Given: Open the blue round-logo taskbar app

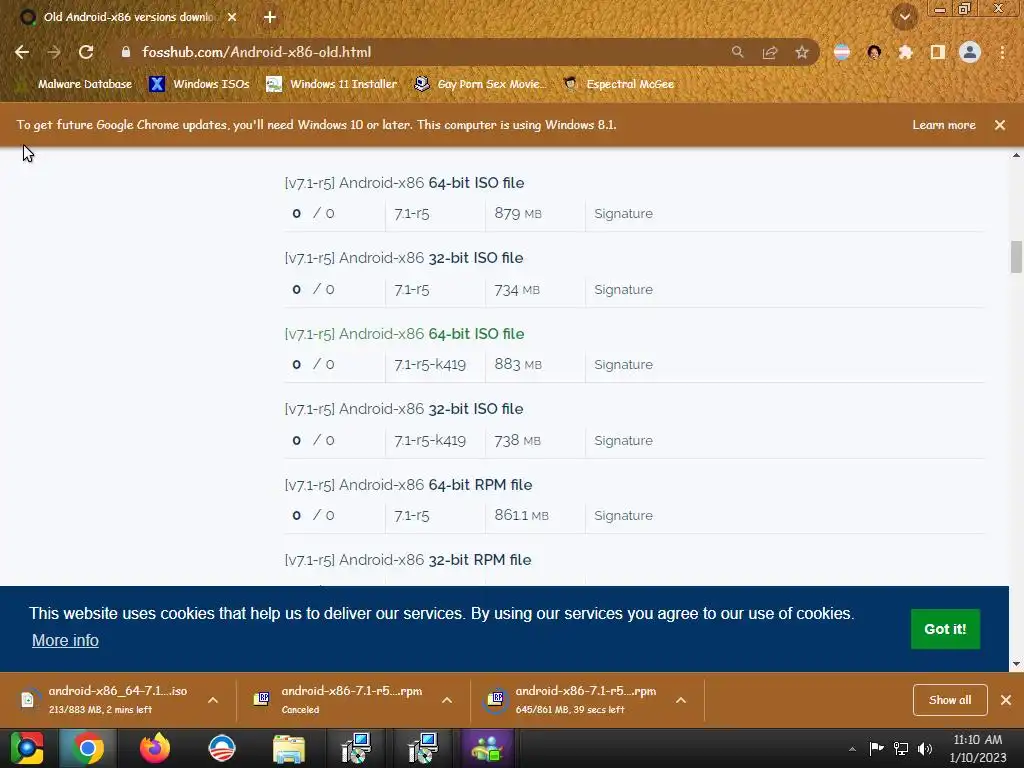Looking at the screenshot, I should [x=221, y=748].
